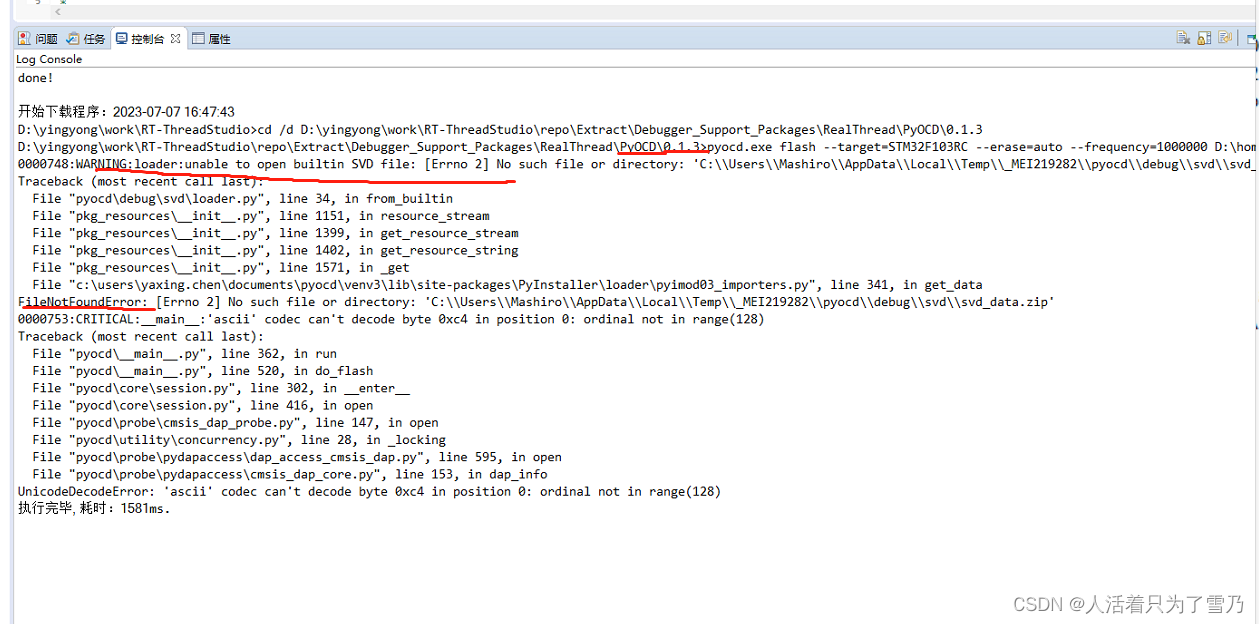Collapse the editor area with the chevron
Viewport: 1259px width, 624px height.
57,11
